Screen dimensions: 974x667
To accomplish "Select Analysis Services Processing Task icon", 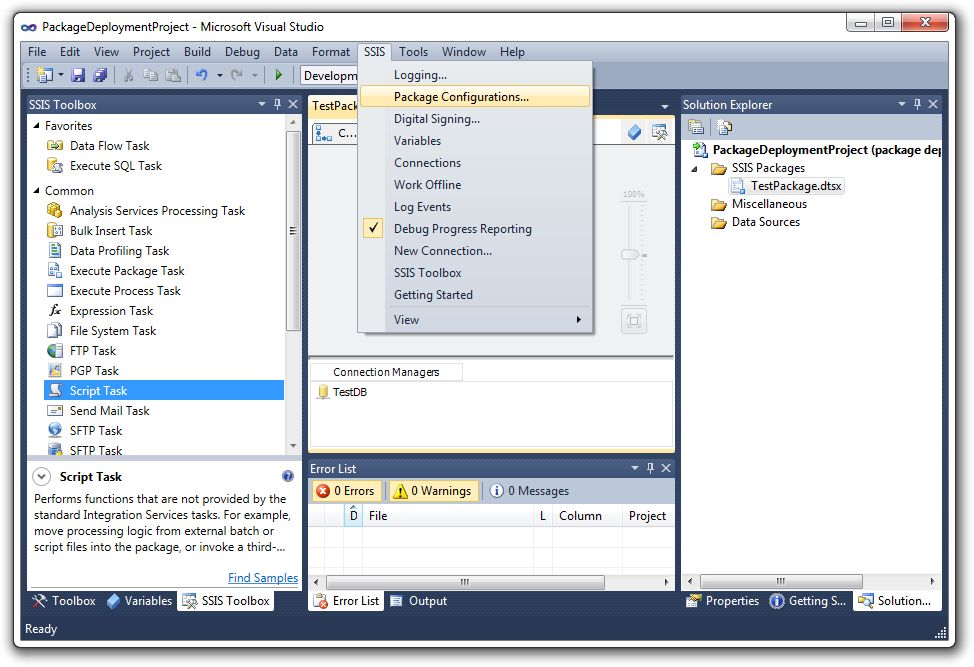I will tap(55, 211).
